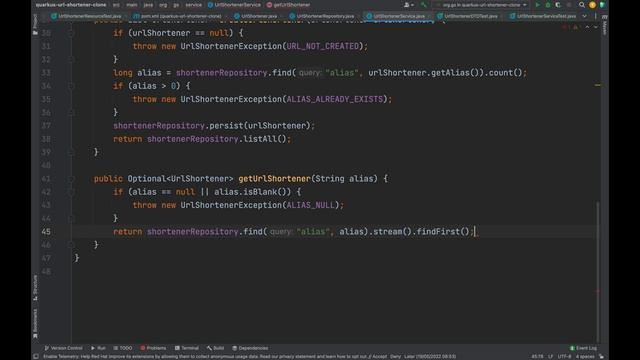Switch to UrlShortener.java tab
640x360 pixels.
(x=256, y=16)
